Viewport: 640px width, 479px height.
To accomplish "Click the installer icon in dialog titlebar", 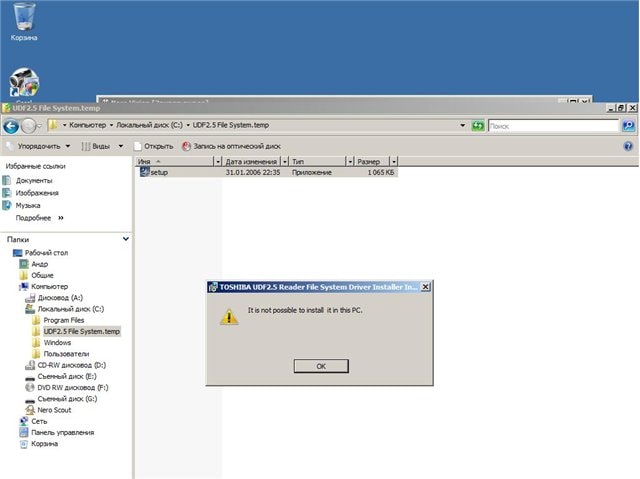I will tap(213, 287).
